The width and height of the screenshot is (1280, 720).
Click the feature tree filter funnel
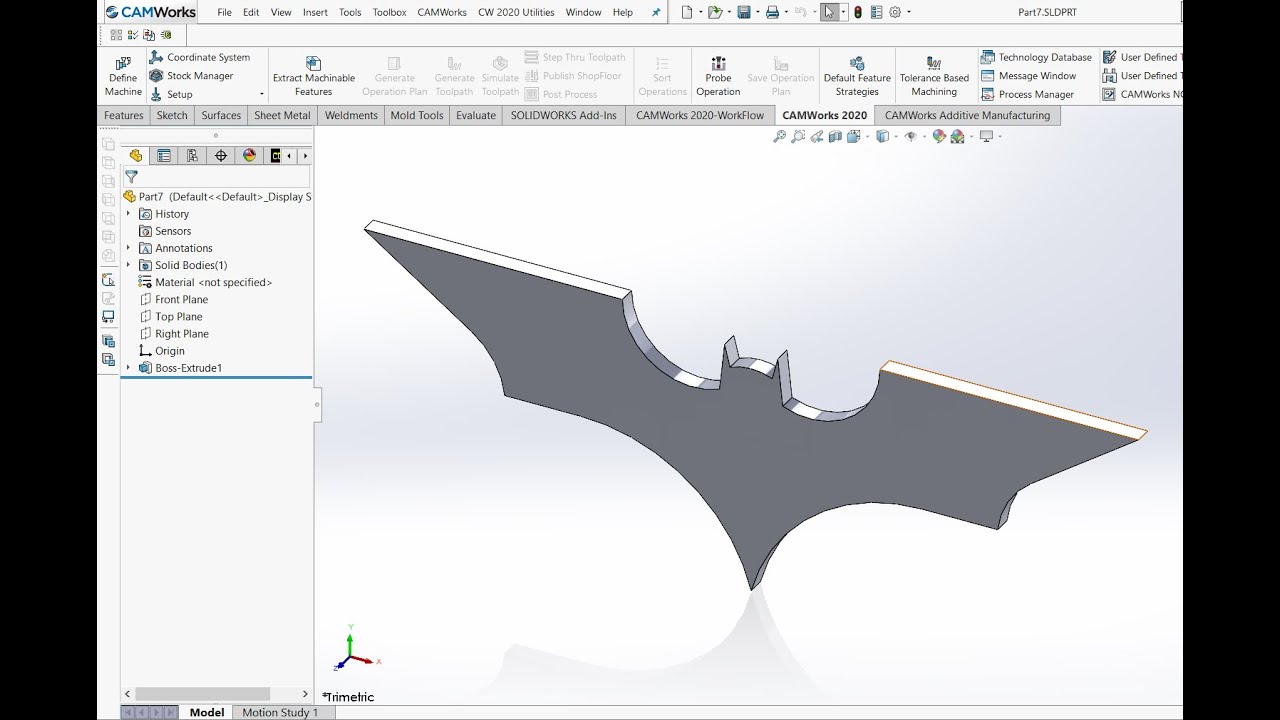pos(131,177)
